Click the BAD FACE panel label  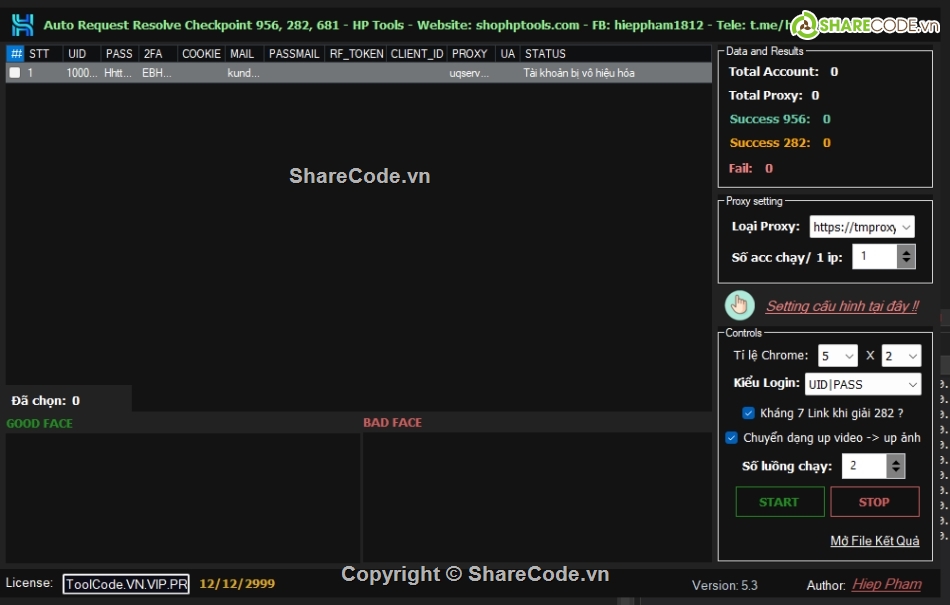[x=393, y=423]
